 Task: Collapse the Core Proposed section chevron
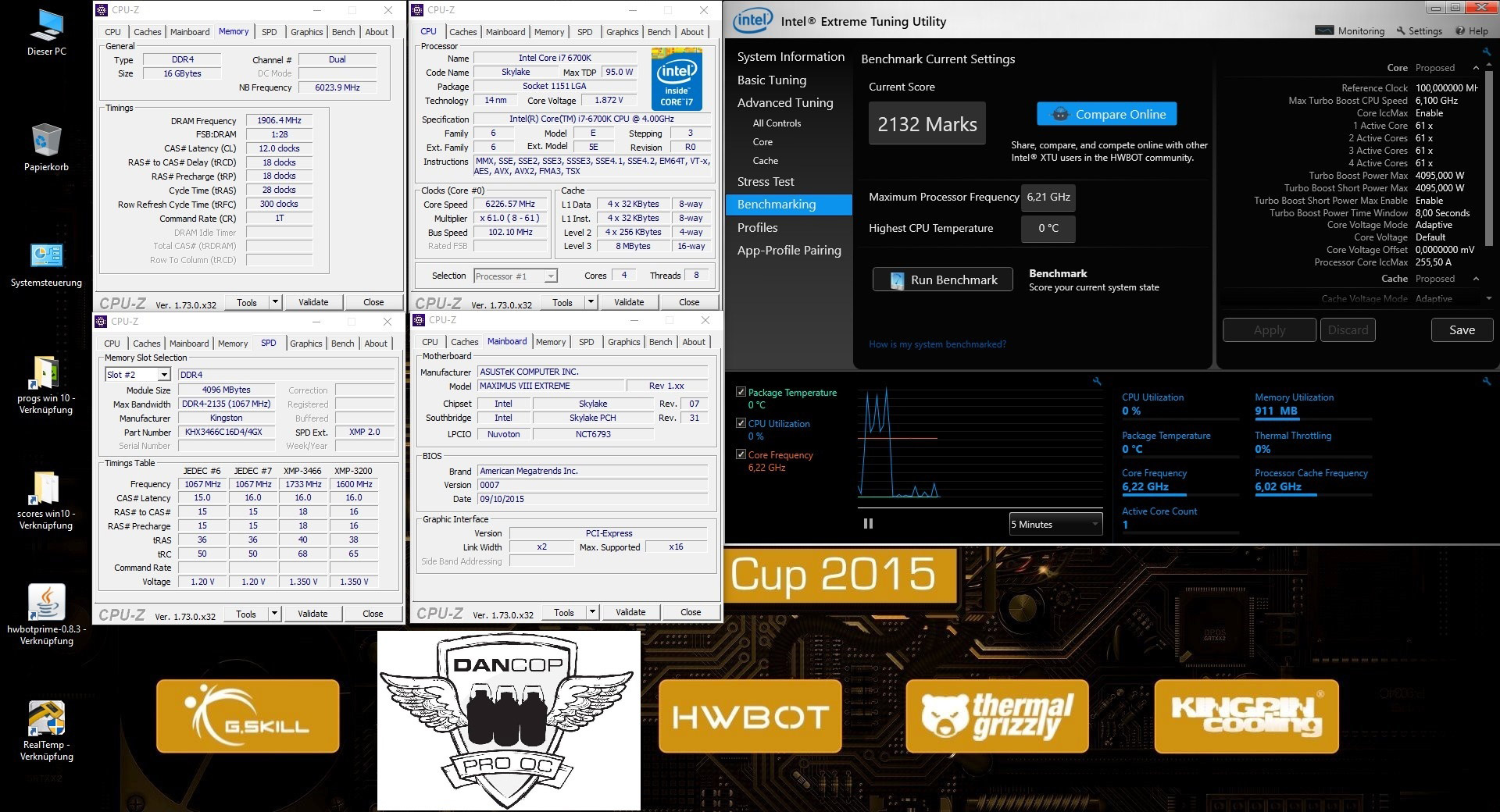tap(1476, 68)
